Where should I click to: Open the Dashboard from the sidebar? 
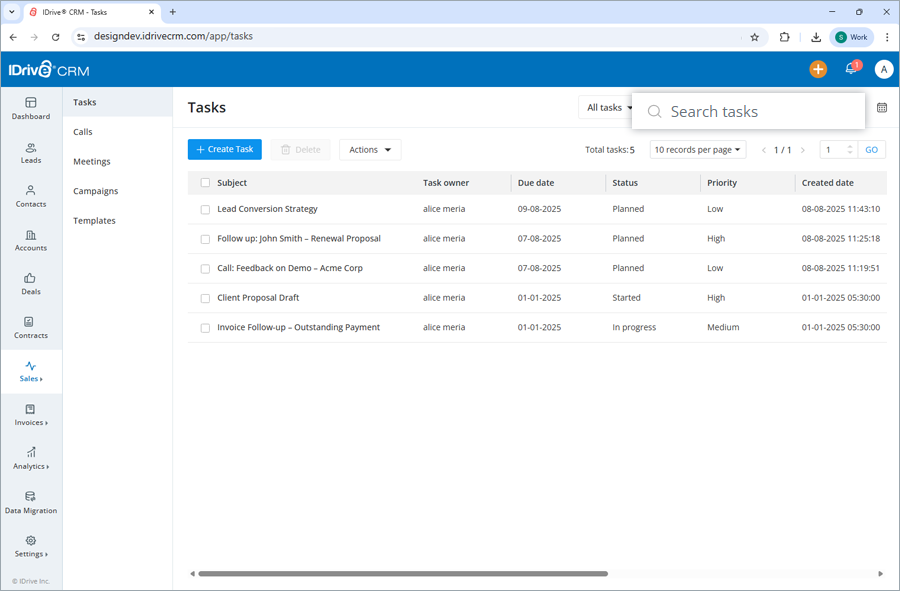click(x=31, y=108)
